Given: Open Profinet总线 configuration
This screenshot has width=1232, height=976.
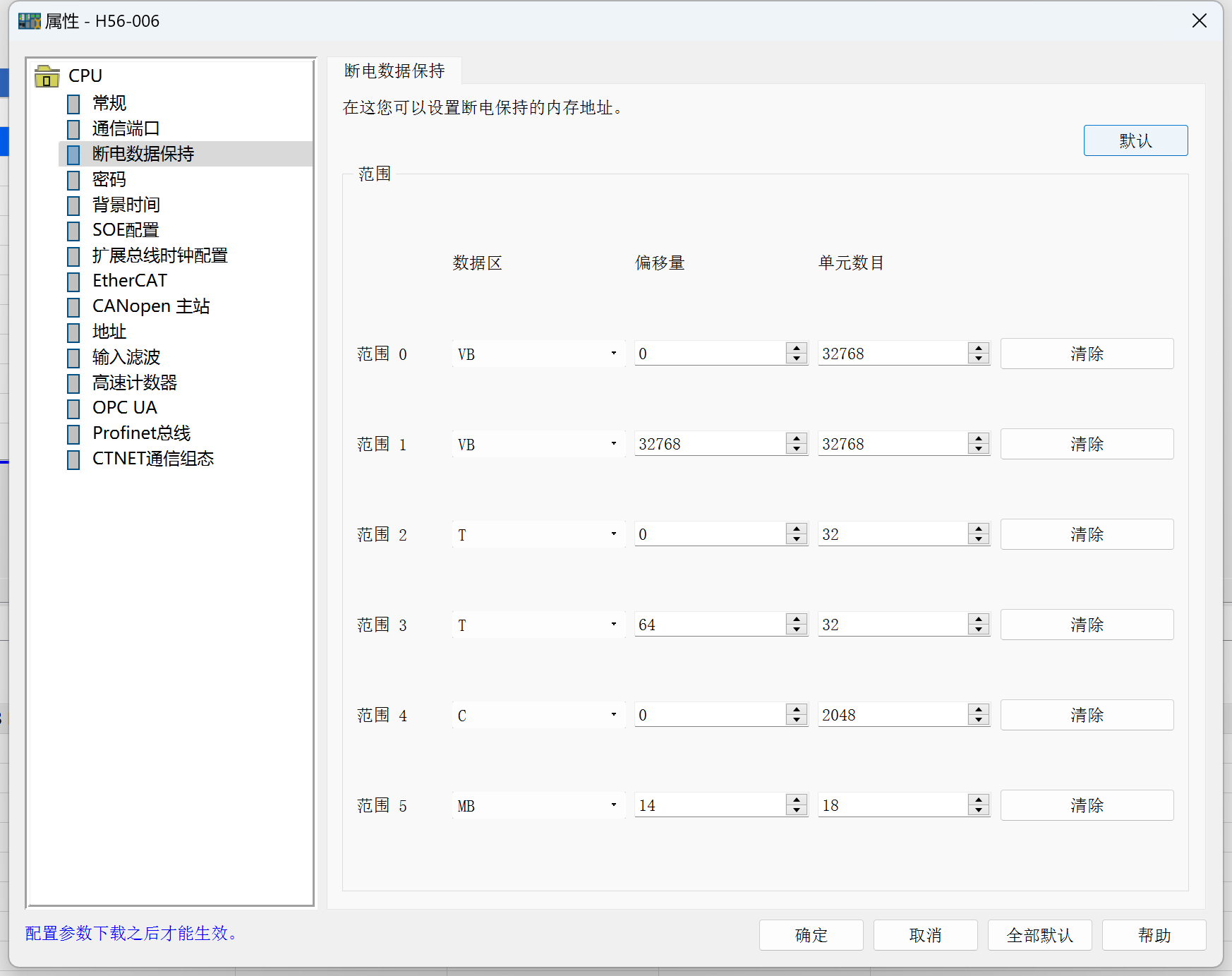Looking at the screenshot, I should (x=142, y=433).
